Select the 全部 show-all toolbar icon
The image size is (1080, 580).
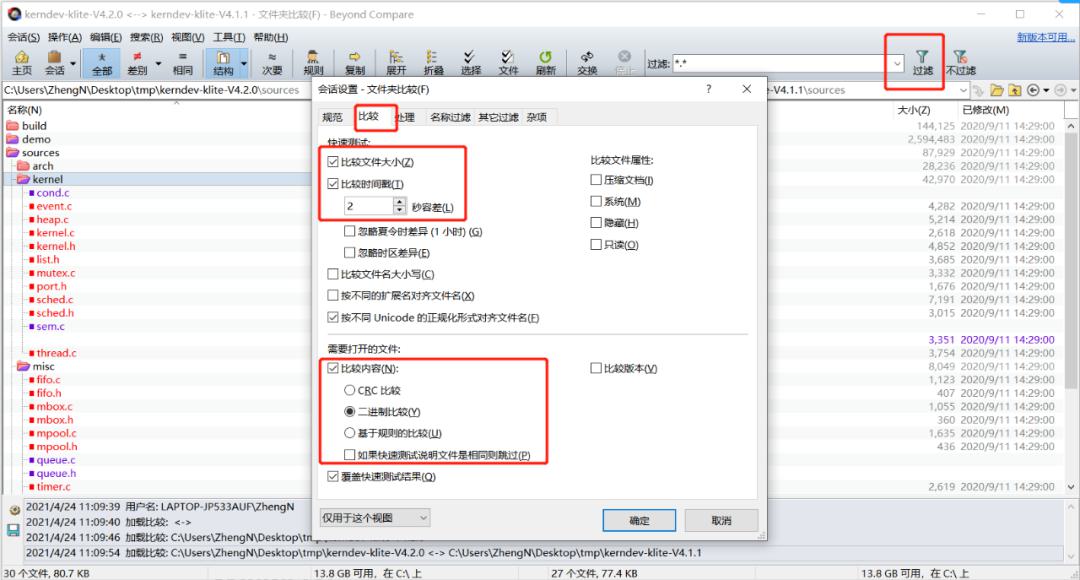point(102,63)
